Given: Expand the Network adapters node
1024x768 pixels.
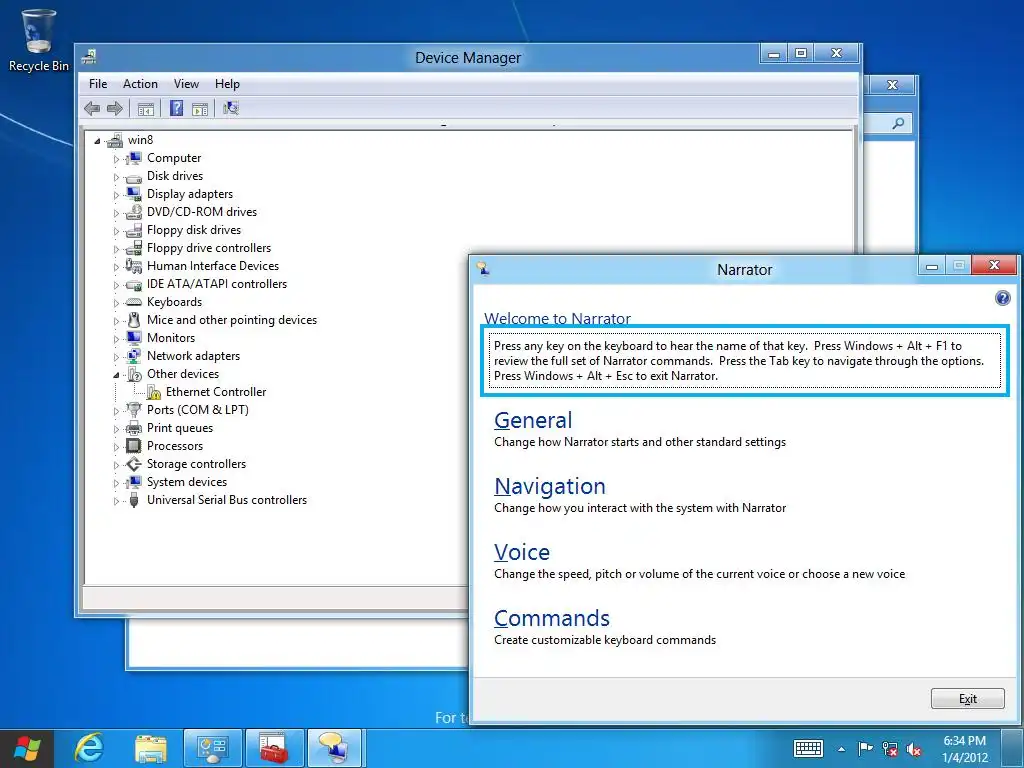Looking at the screenshot, I should pos(116,357).
